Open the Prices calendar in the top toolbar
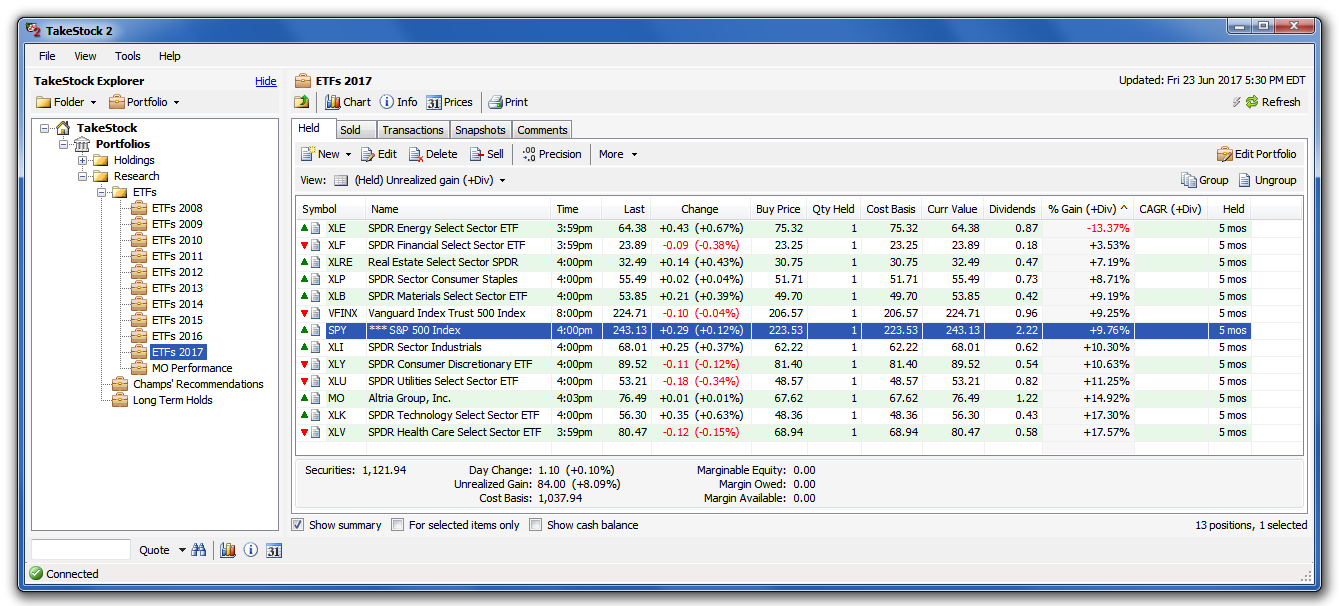The height and width of the screenshot is (606, 1339). pos(449,102)
